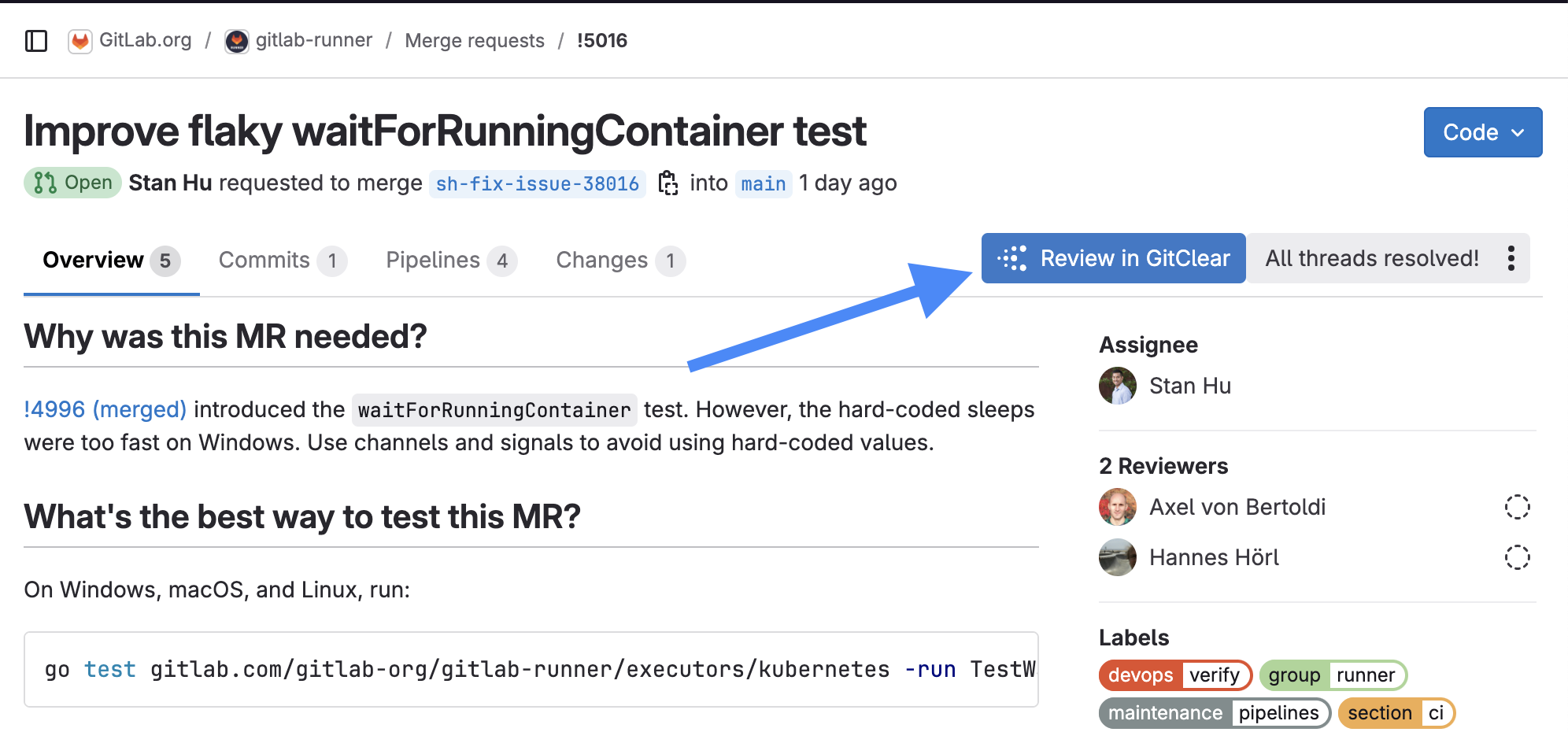Toggle the sidebar panel icon

click(36, 41)
